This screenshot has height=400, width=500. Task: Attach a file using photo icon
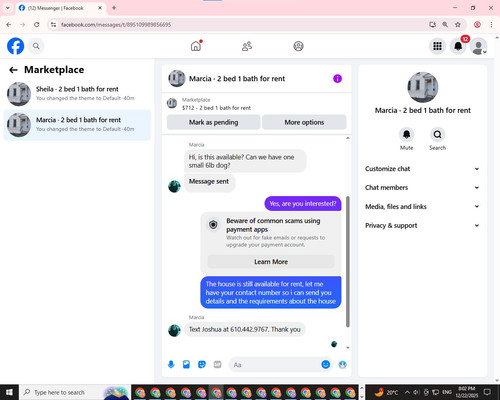pyautogui.click(x=186, y=364)
